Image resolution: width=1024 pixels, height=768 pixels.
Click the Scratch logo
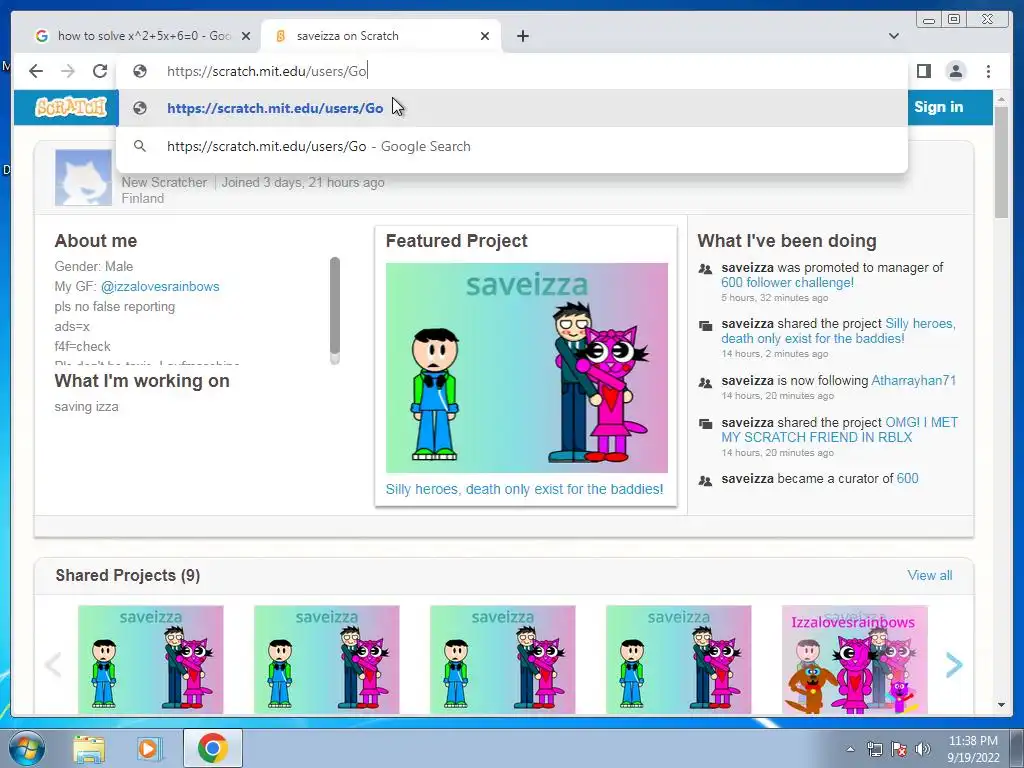(71, 107)
